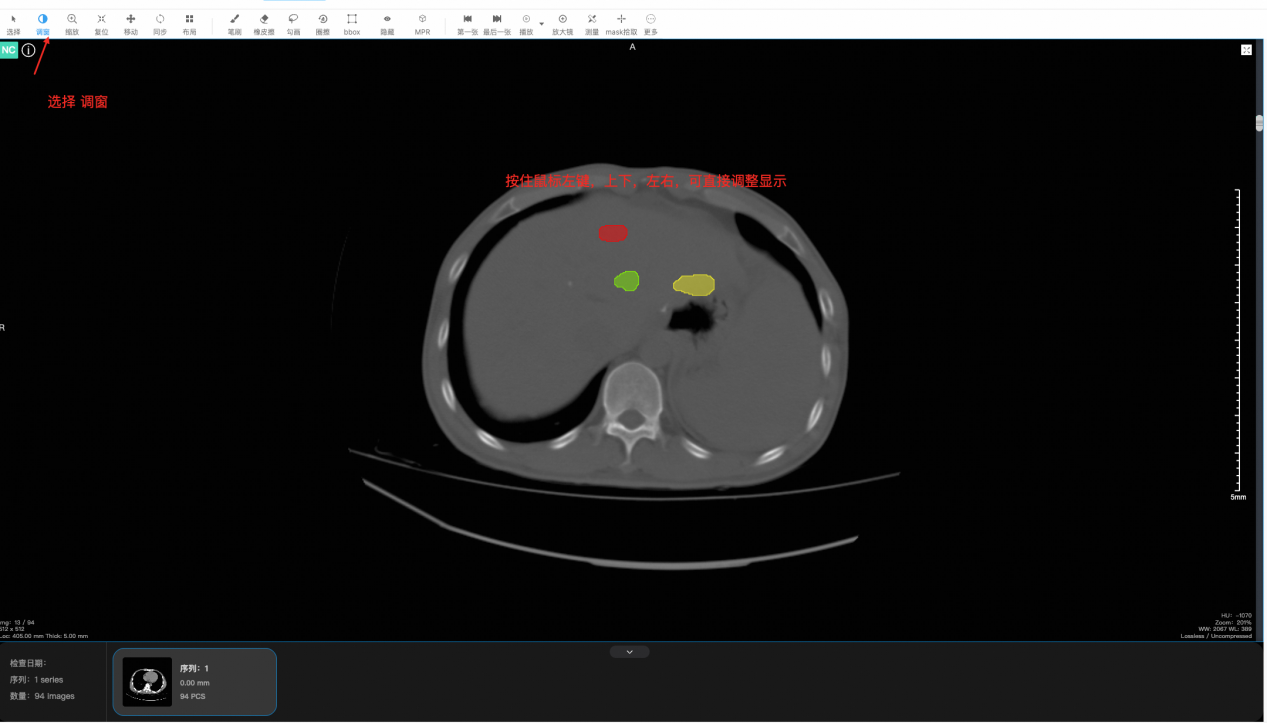Jump to first image with 第一张
1267x723 pixels.
point(467,24)
